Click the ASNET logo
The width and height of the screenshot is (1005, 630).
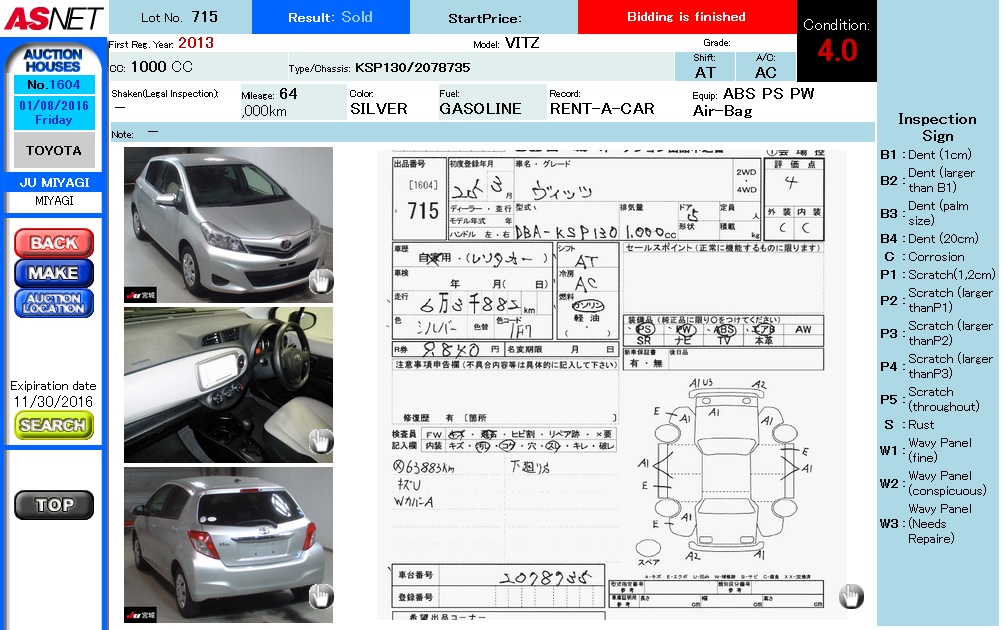point(53,17)
